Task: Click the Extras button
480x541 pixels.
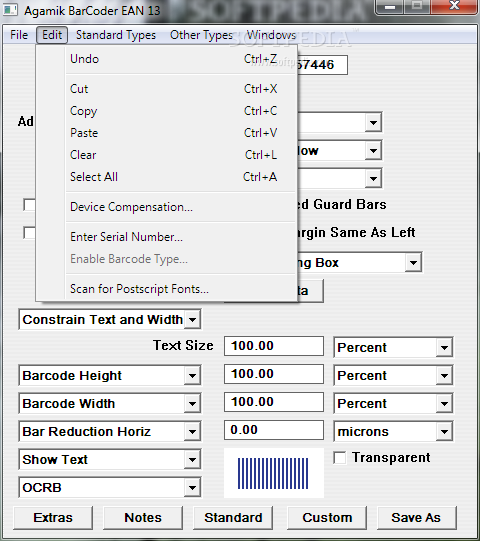Action: 53,518
